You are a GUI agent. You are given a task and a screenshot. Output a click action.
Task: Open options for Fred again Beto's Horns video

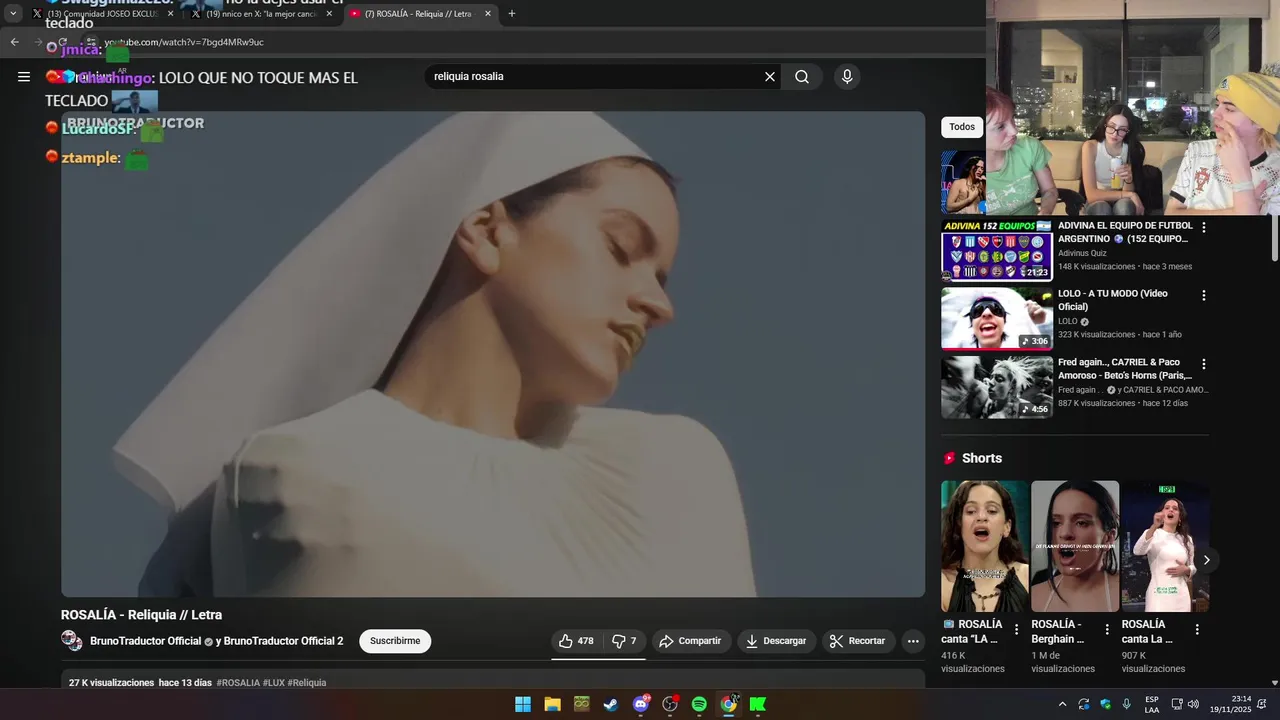(1204, 364)
